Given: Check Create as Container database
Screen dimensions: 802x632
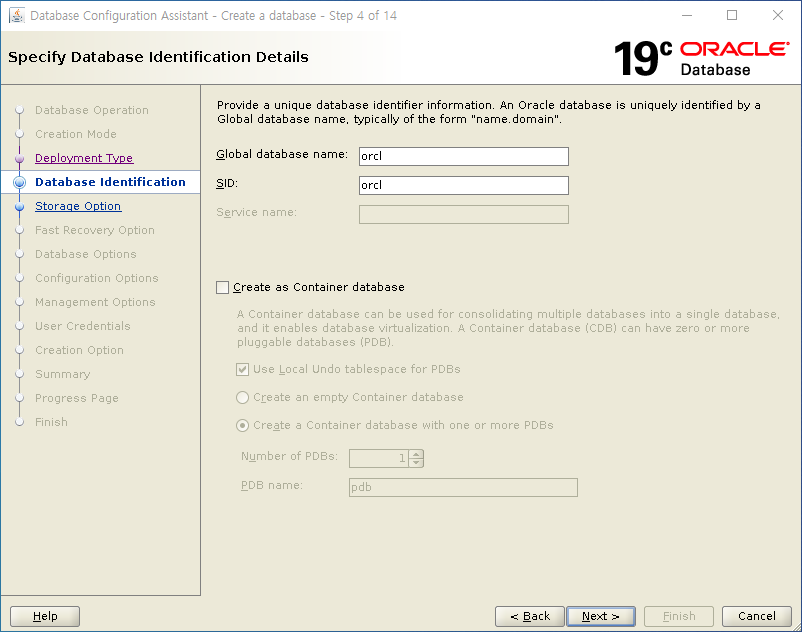Looking at the screenshot, I should [x=222, y=287].
